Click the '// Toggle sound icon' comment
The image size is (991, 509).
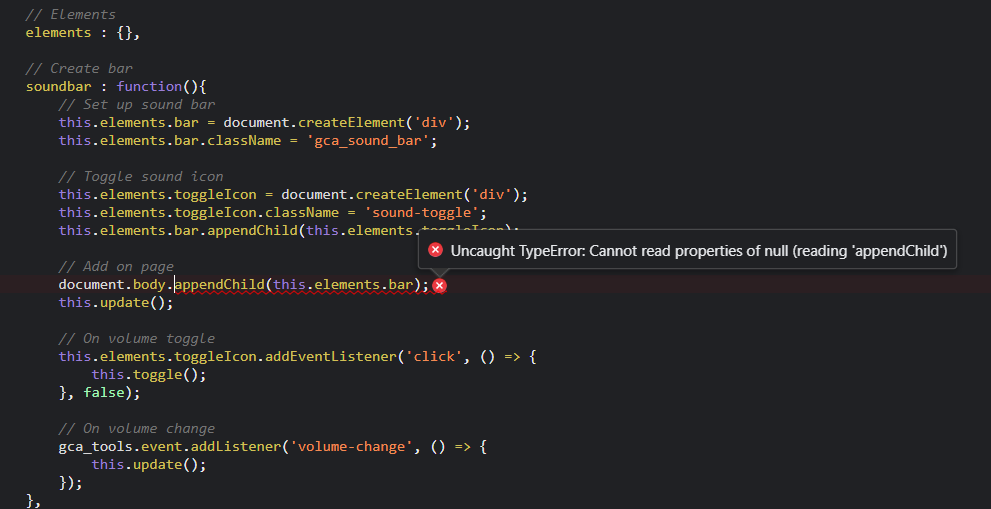(x=141, y=176)
